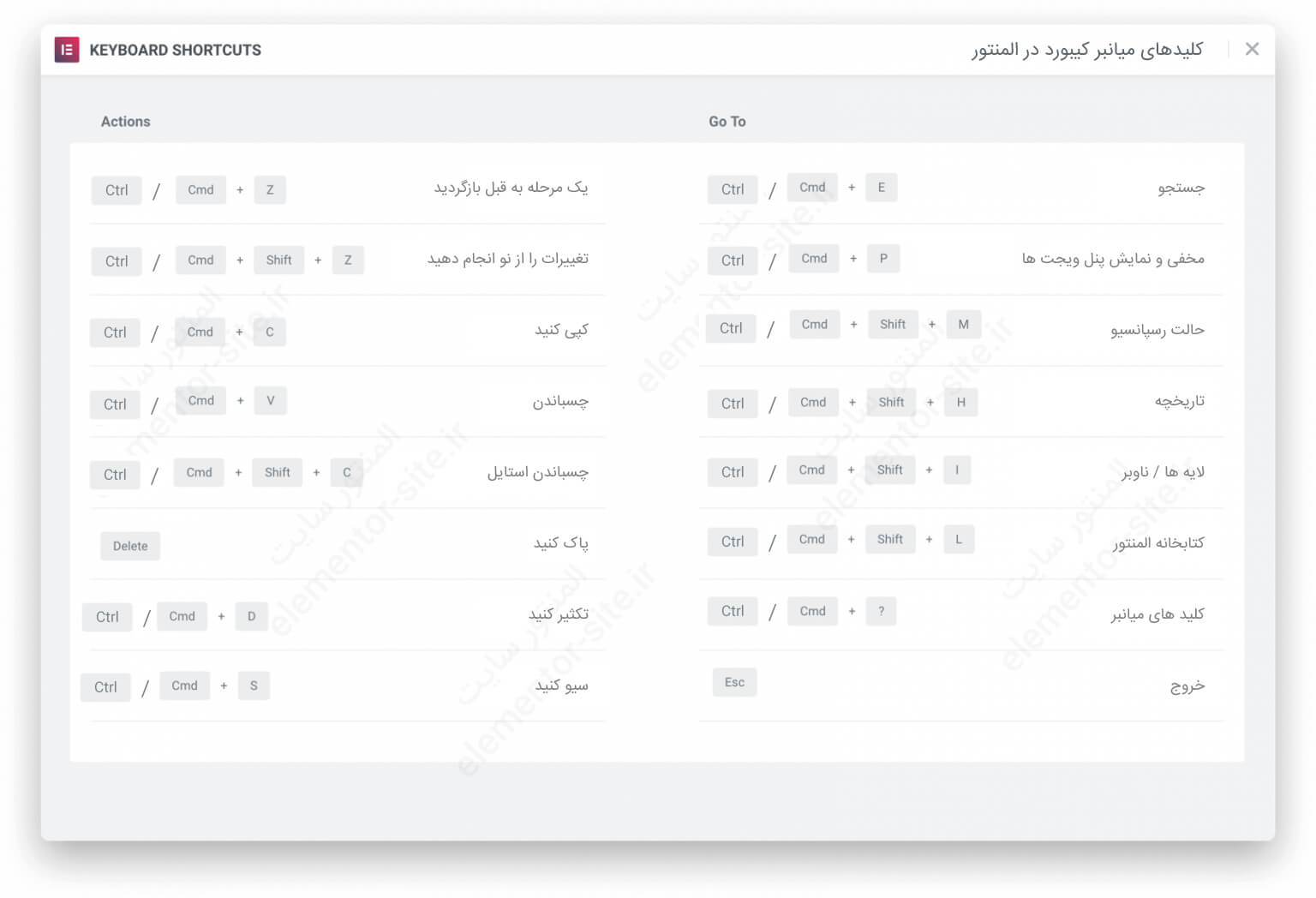This screenshot has width=1316, height=898.
Task: Click the Z key in the undo row
Action: (270, 189)
